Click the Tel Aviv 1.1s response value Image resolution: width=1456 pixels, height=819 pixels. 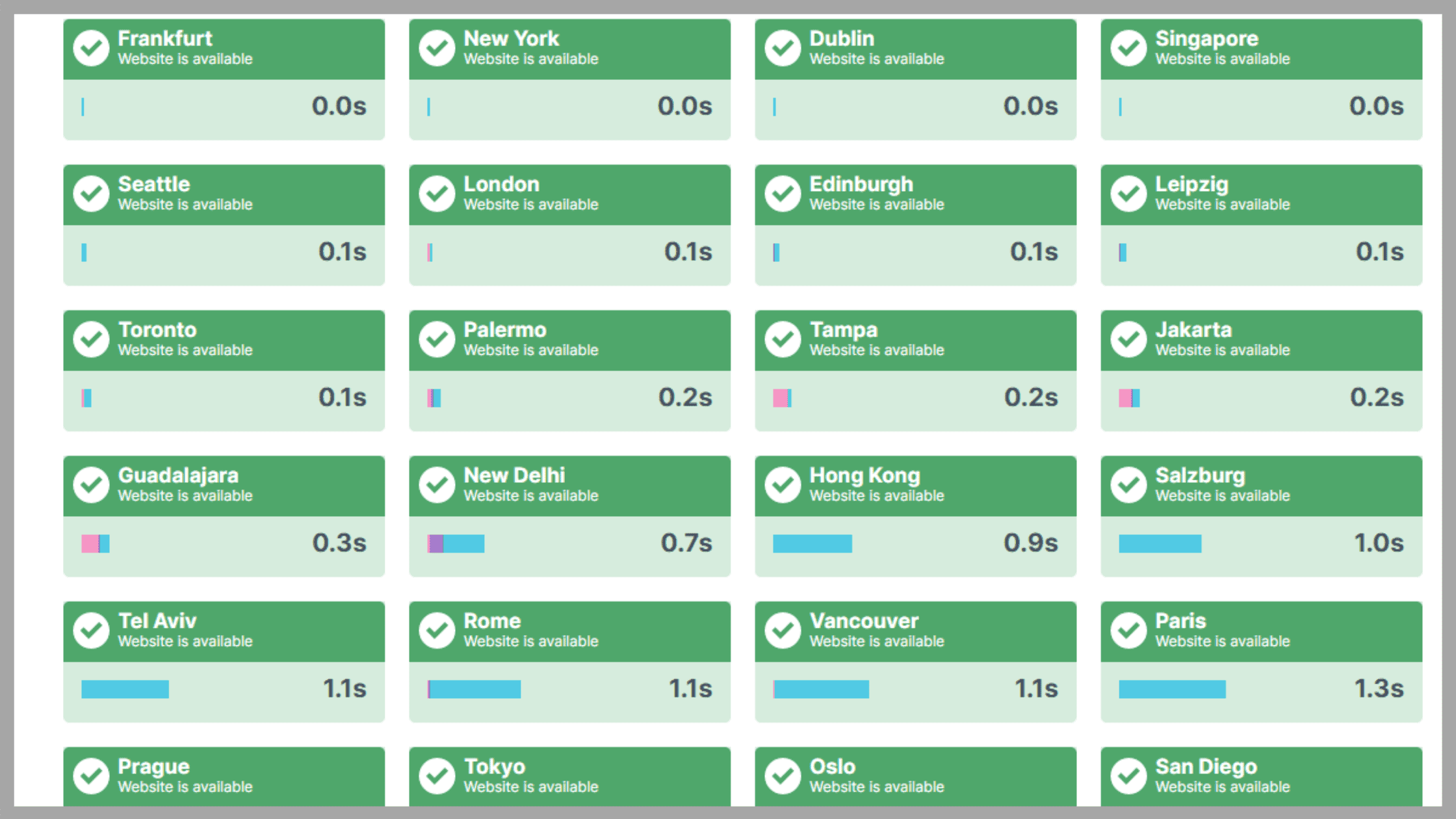click(344, 688)
